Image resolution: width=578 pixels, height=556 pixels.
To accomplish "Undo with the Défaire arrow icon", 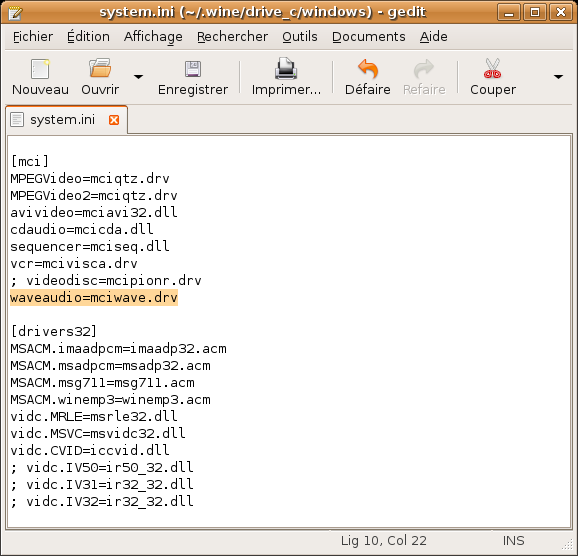I will pos(368,69).
